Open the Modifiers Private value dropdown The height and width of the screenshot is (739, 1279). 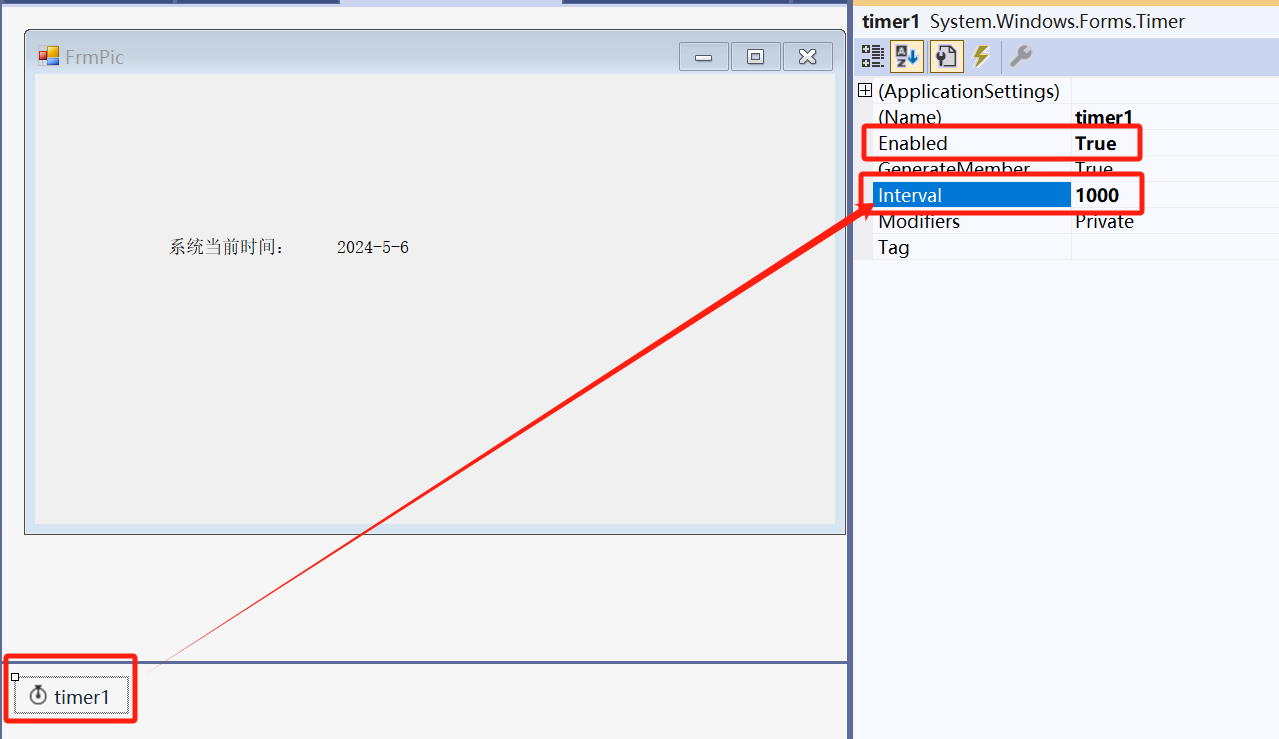[x=1170, y=221]
